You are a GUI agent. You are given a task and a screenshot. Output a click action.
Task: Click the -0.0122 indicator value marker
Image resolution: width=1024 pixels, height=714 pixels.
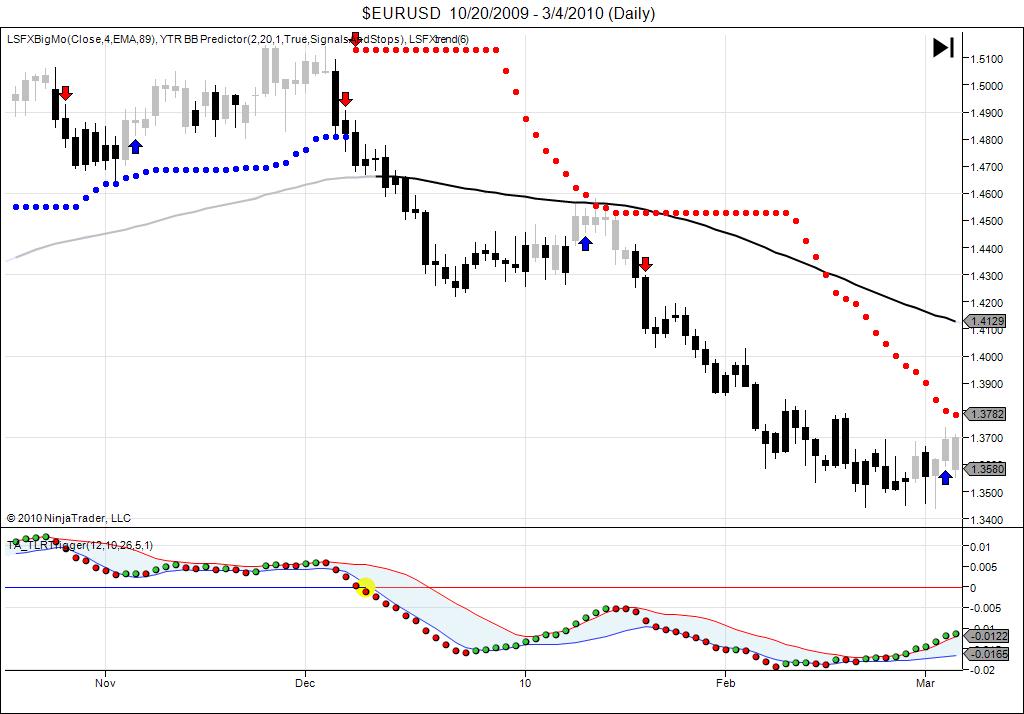point(987,636)
